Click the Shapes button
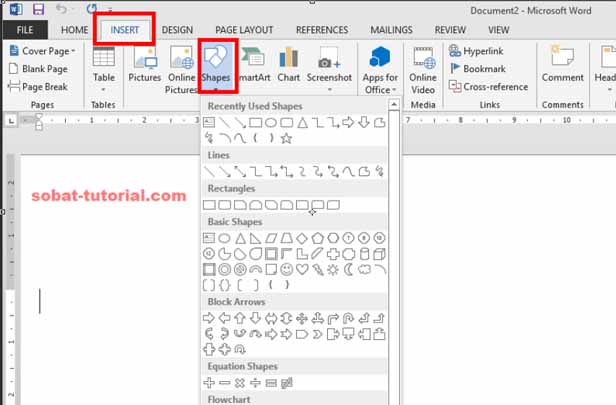 point(216,67)
